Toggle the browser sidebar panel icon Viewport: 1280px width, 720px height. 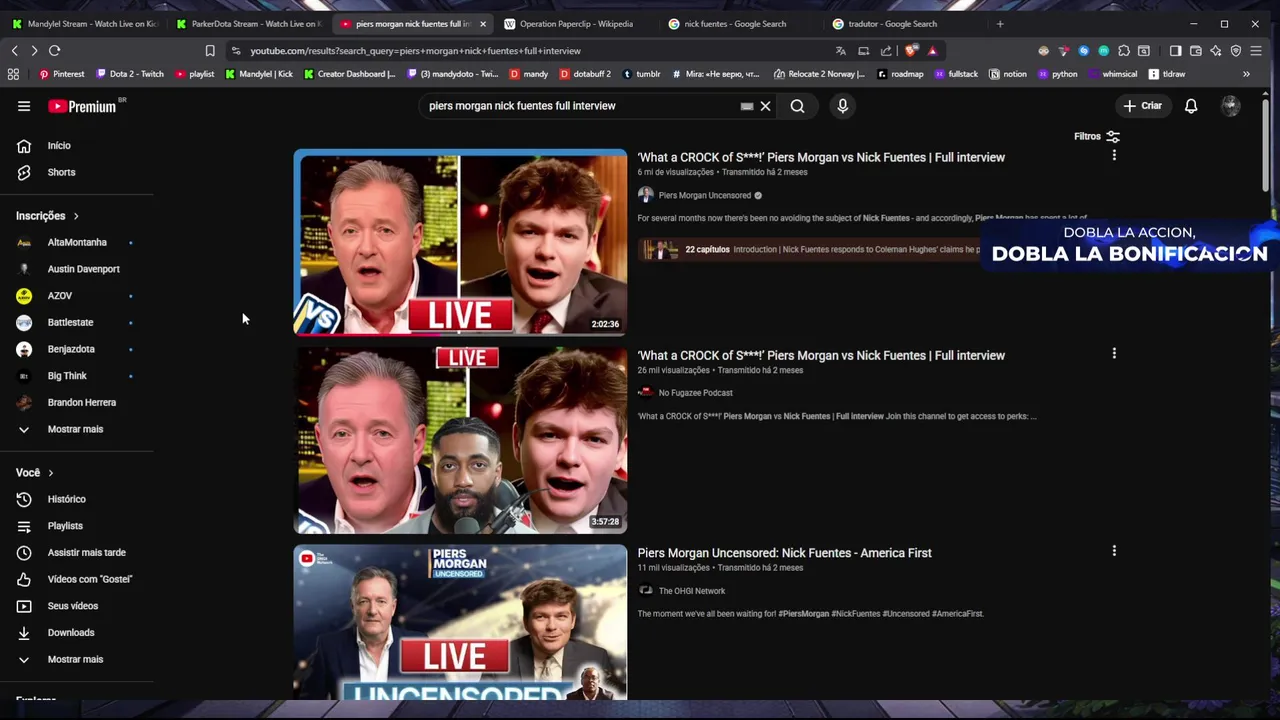click(1175, 50)
